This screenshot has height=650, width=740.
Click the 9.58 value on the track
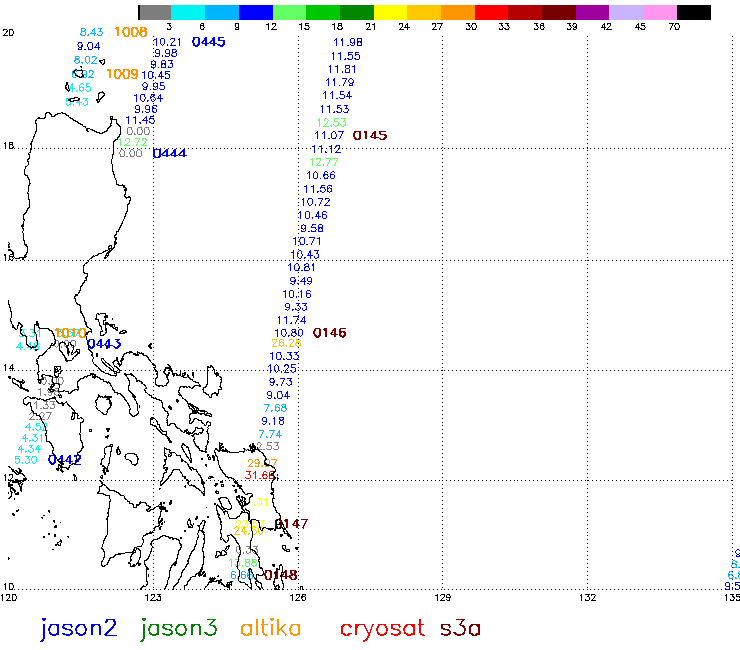[x=312, y=228]
